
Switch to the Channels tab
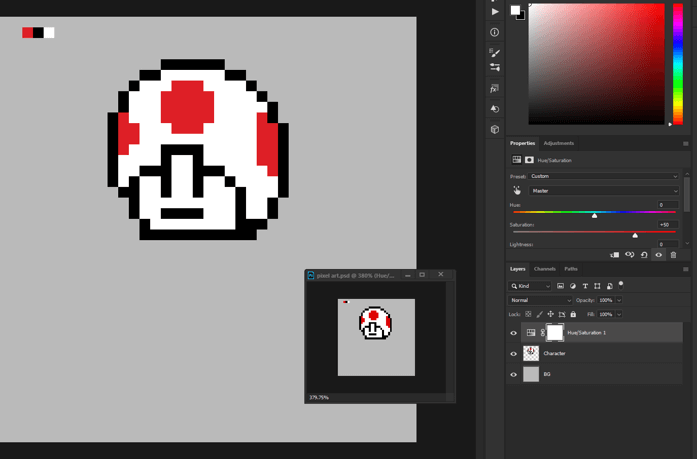544,269
